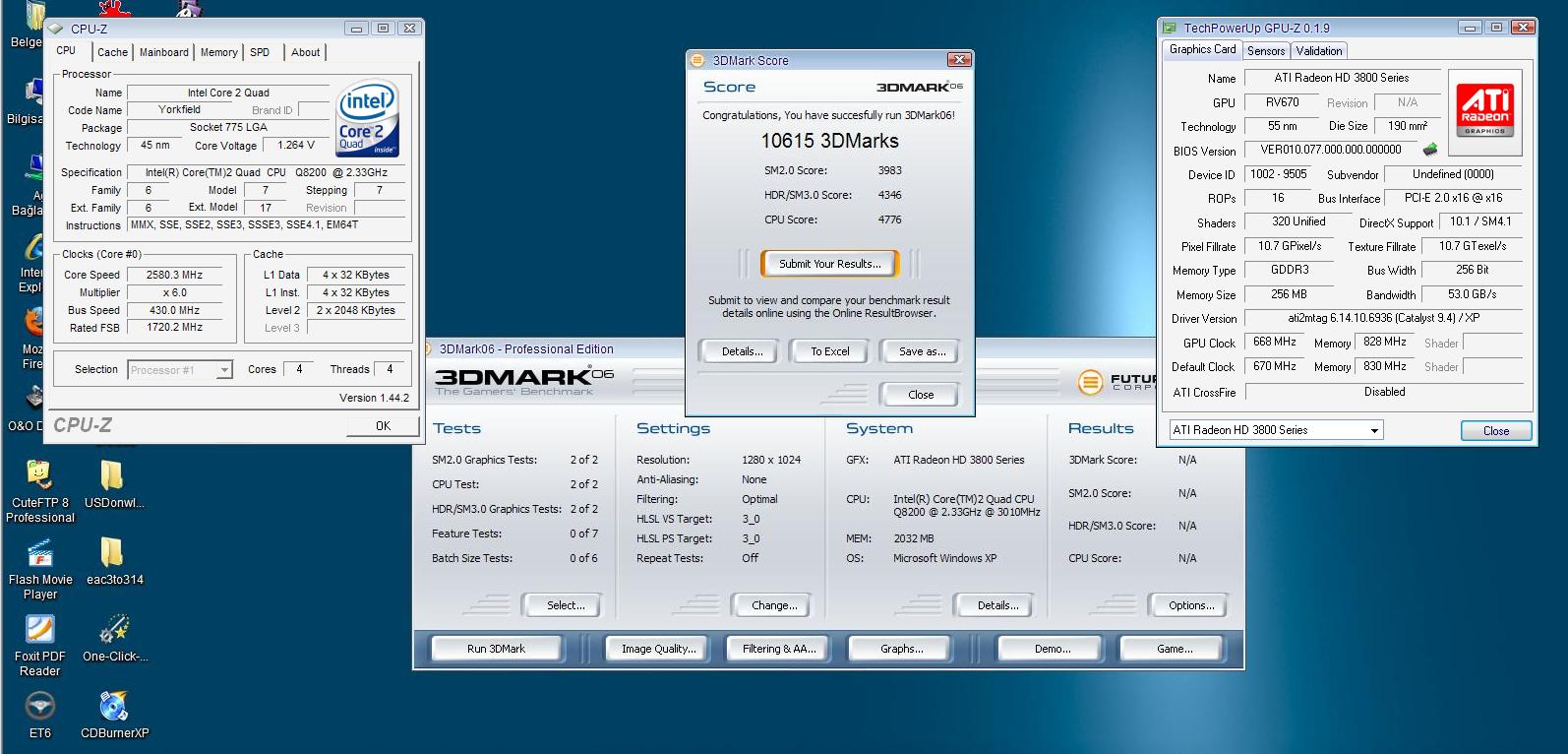Export score with To Excel button
Viewport: 1568px width, 754px height.
830,351
